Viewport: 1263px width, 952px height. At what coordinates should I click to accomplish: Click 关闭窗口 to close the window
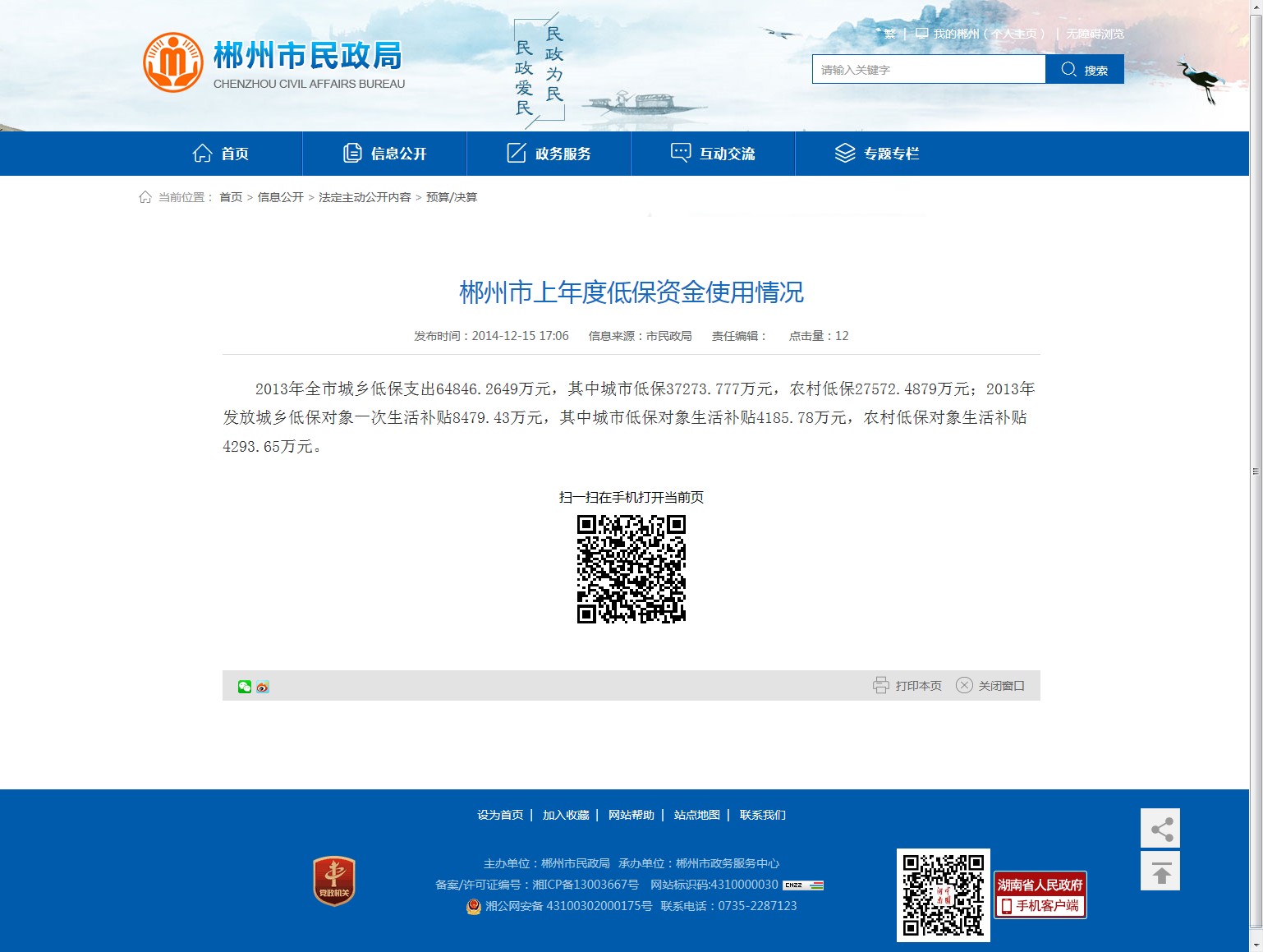point(1002,686)
